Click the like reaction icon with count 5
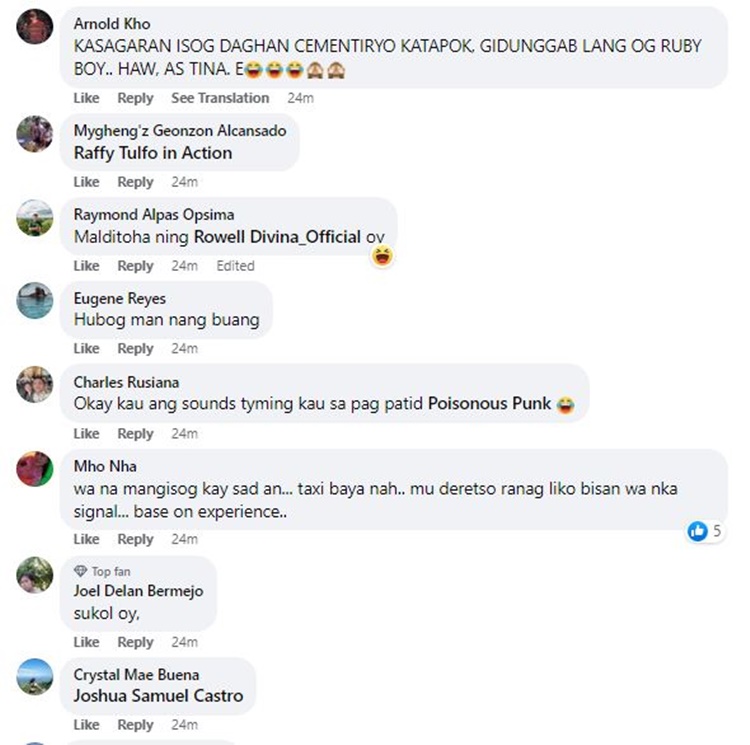 [x=697, y=531]
